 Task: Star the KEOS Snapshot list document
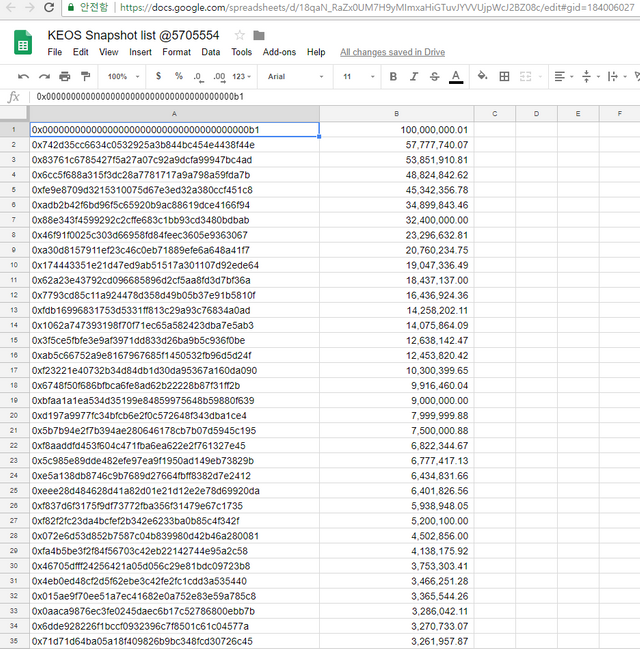pos(239,35)
